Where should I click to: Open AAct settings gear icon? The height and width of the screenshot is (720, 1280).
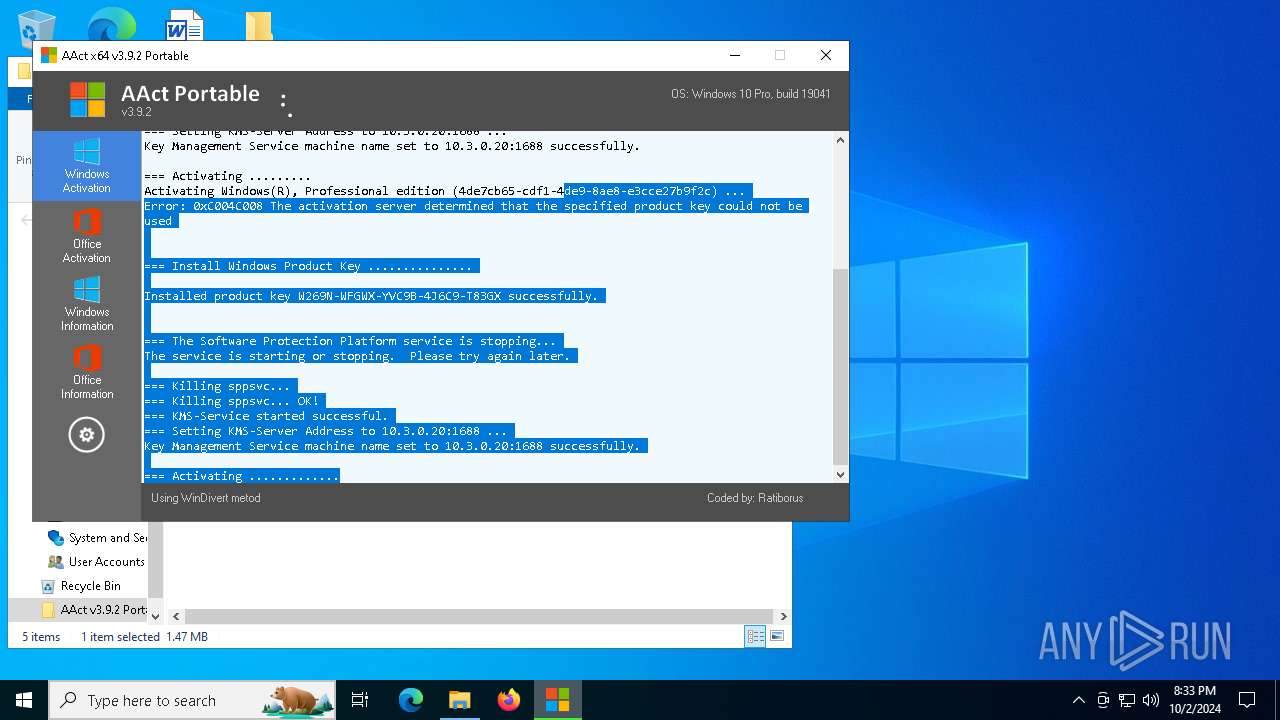(x=86, y=435)
